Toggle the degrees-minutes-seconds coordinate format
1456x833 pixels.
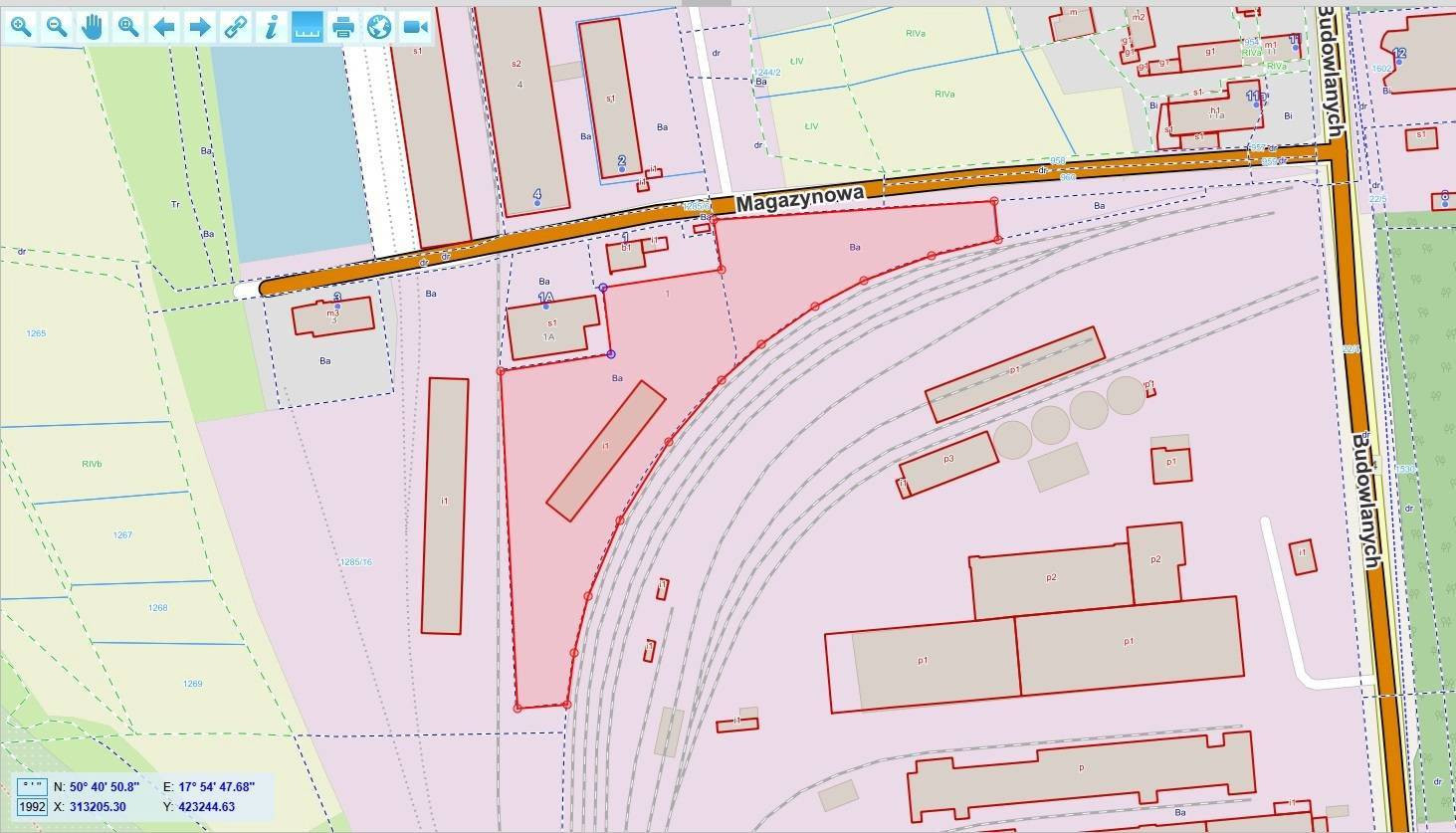32,786
